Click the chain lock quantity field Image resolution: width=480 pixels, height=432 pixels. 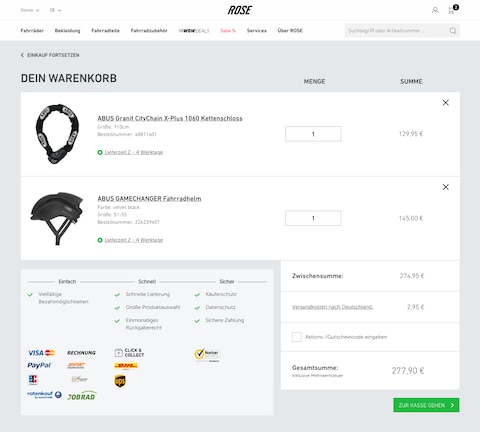coord(313,134)
